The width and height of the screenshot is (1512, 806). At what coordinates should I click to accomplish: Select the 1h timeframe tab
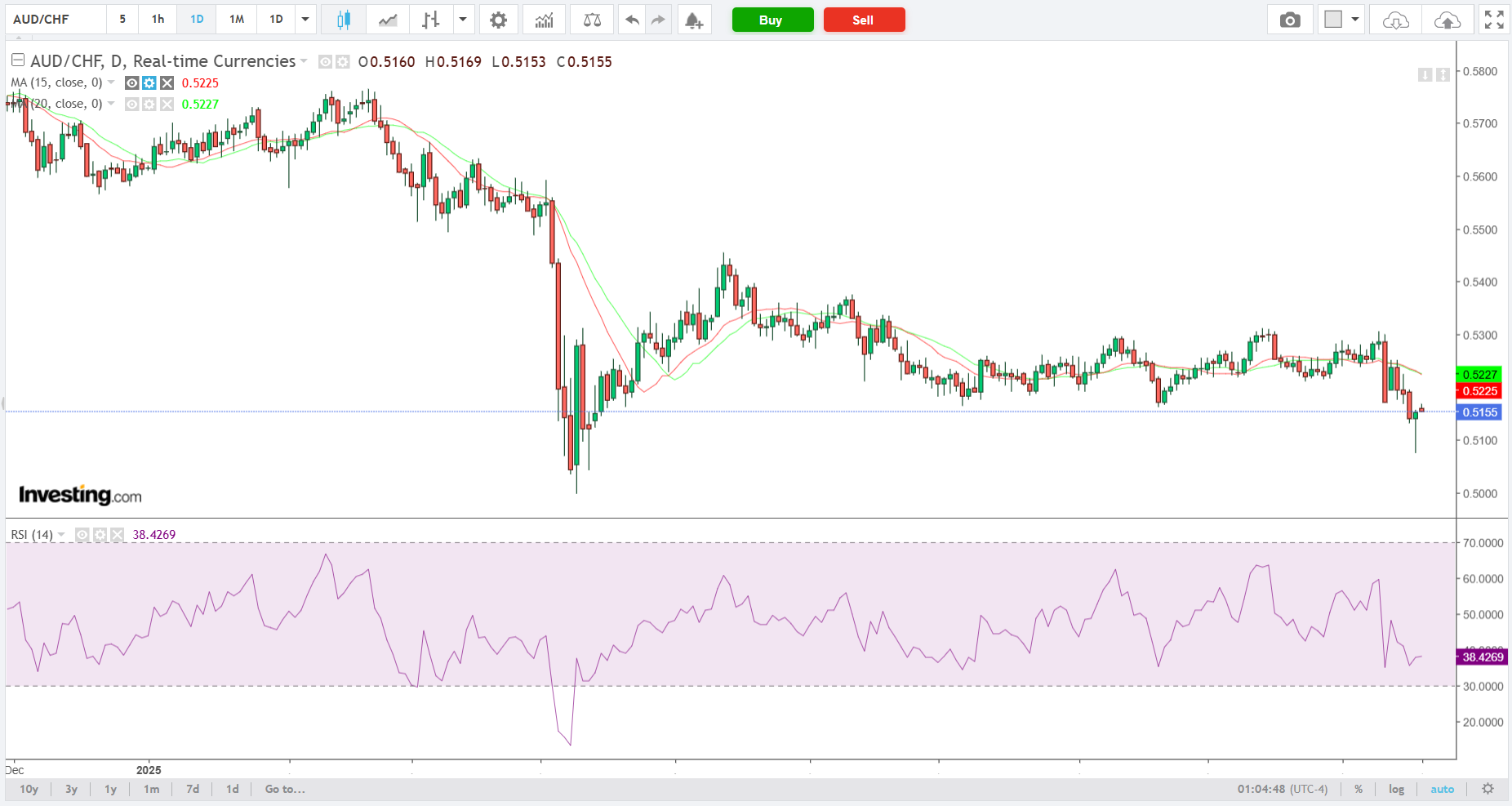(x=158, y=20)
